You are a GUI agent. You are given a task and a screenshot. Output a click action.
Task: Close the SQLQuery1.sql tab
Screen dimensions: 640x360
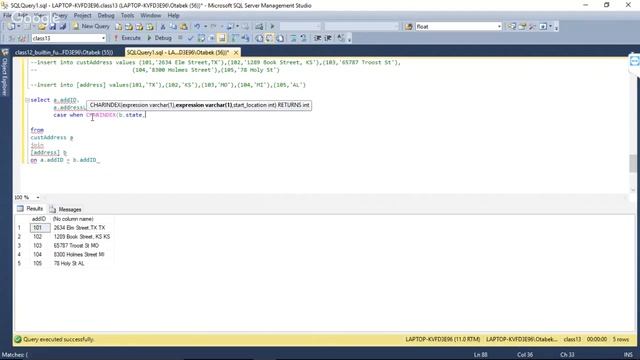pyautogui.click(x=236, y=53)
